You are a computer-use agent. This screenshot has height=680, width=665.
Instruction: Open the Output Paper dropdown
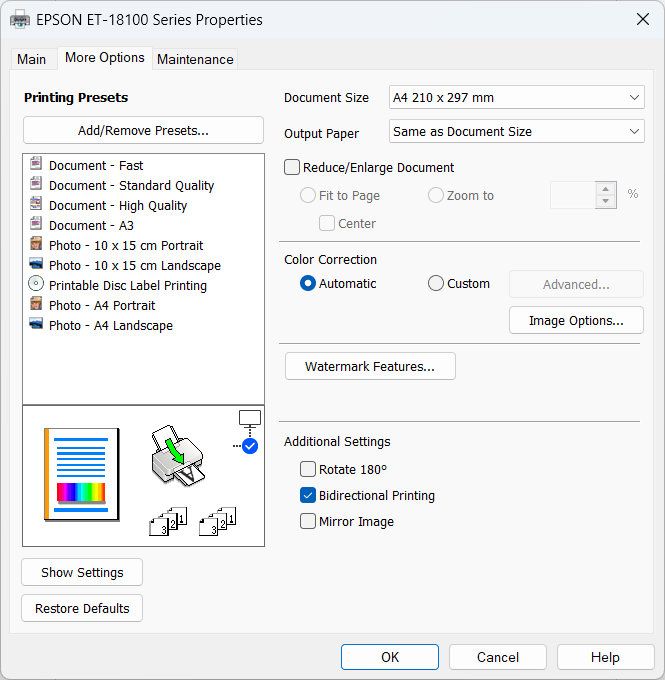click(x=517, y=131)
